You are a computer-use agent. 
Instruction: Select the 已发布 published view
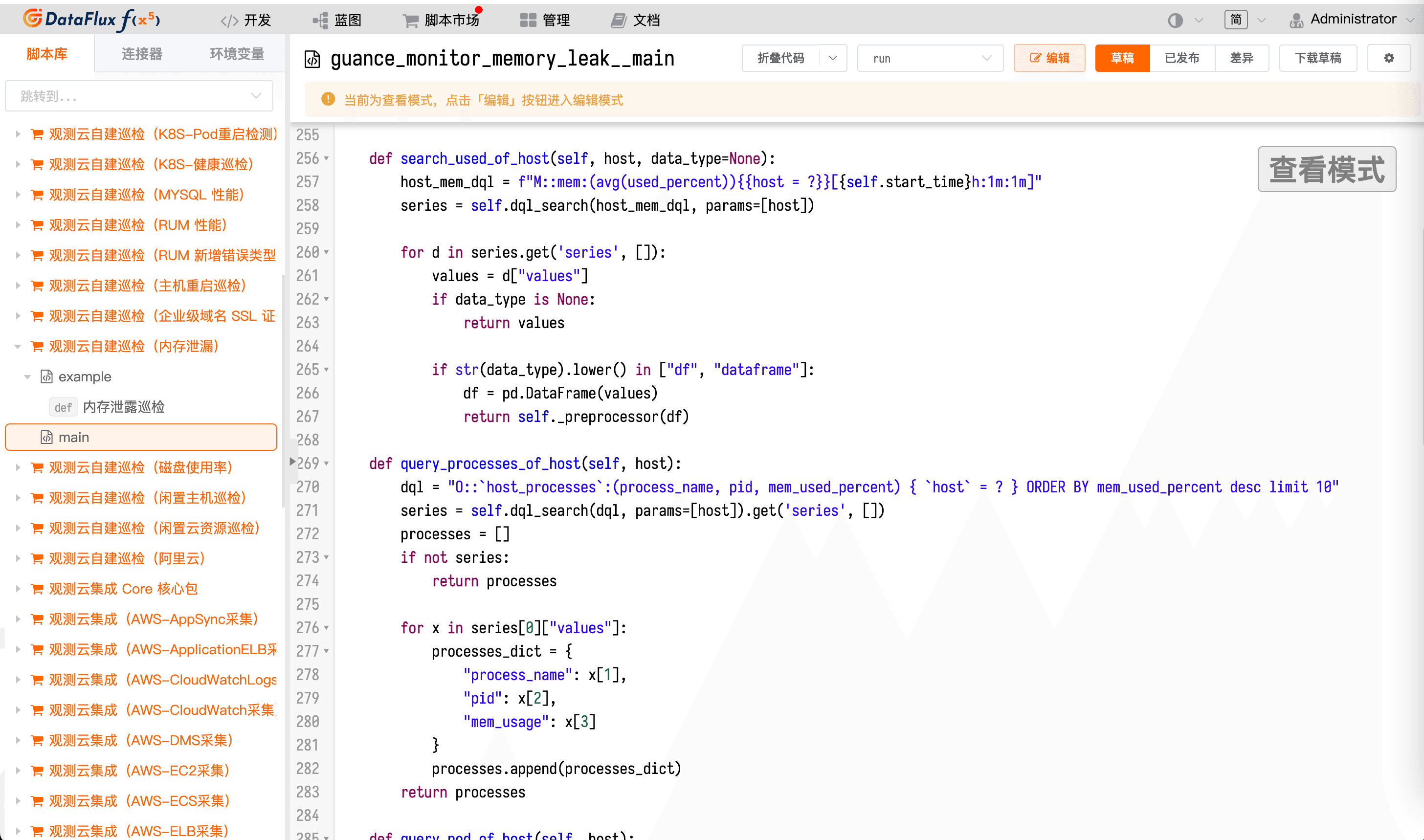[x=1182, y=58]
